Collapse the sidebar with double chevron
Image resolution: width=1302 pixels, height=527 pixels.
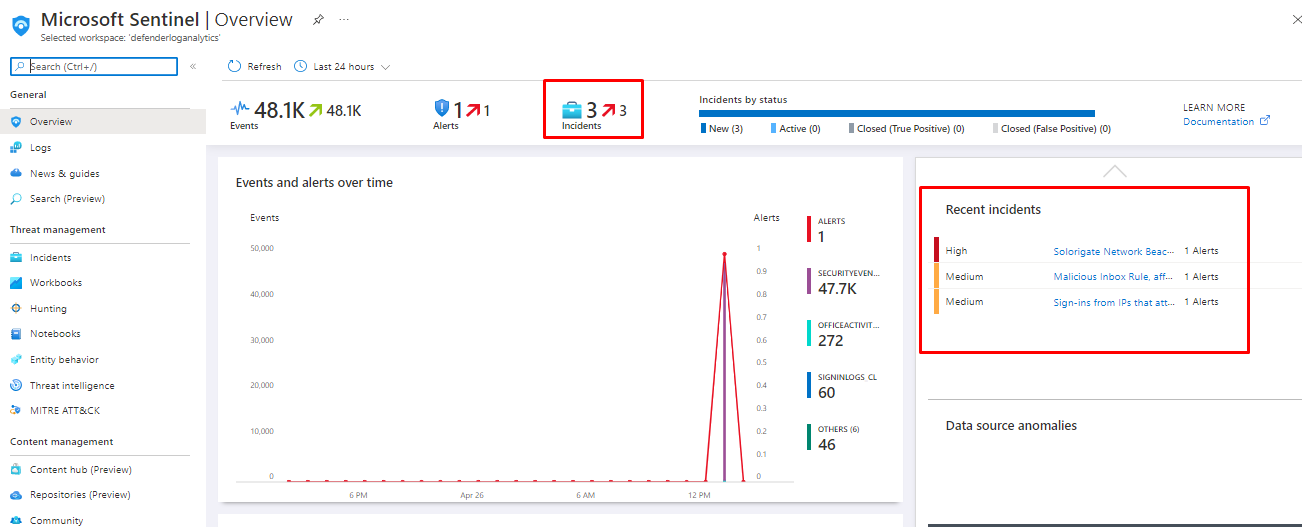193,67
